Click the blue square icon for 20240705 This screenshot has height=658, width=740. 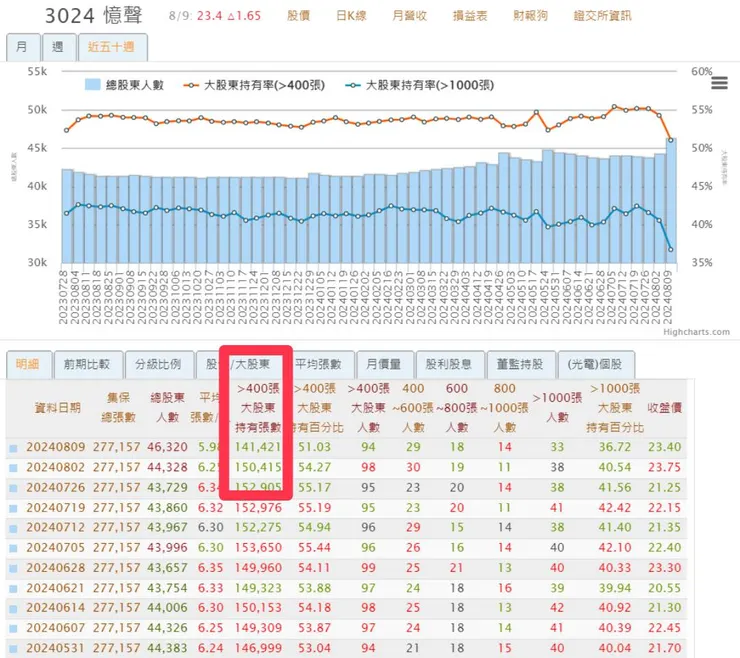pos(13,549)
